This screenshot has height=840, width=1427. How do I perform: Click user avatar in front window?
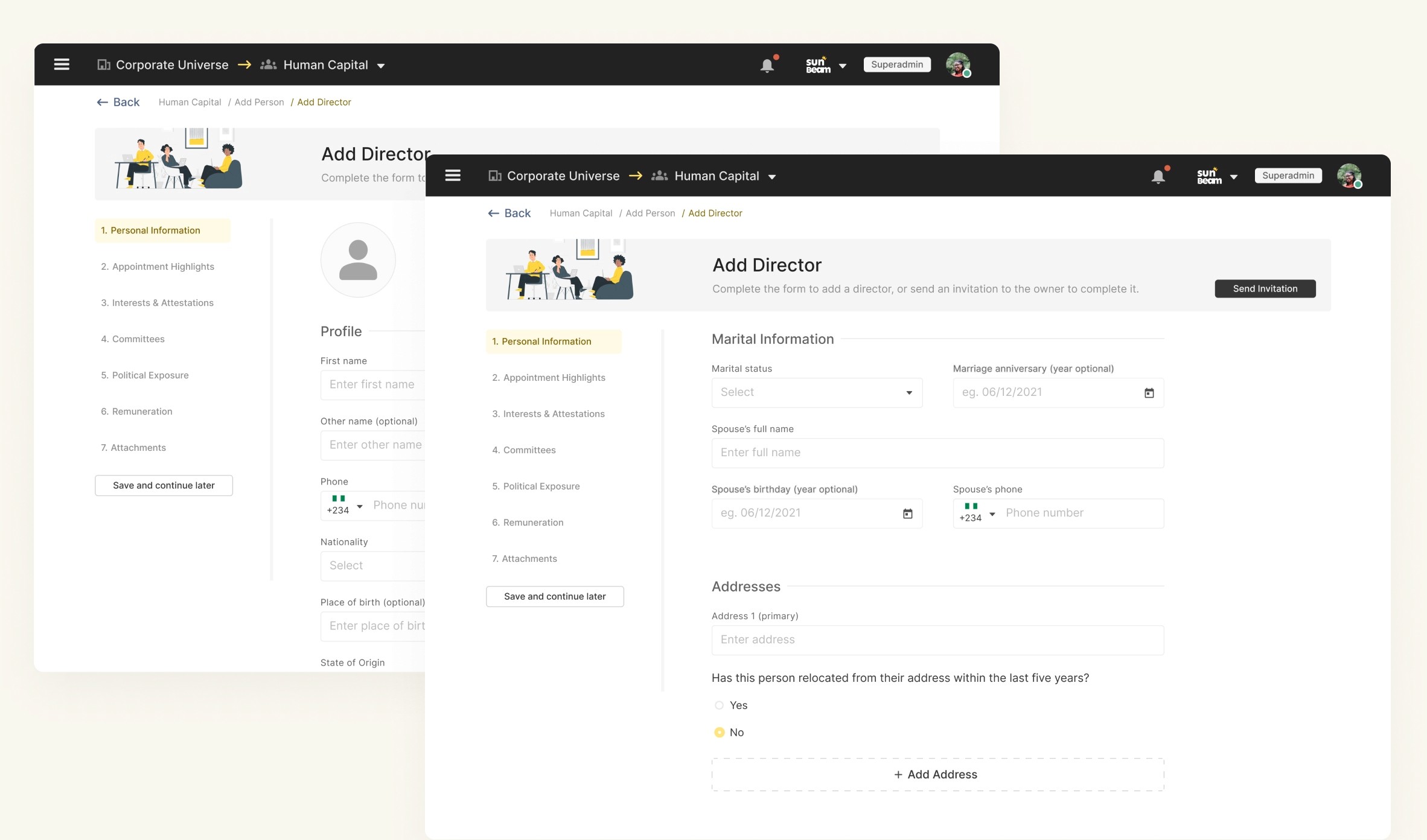[1349, 176]
